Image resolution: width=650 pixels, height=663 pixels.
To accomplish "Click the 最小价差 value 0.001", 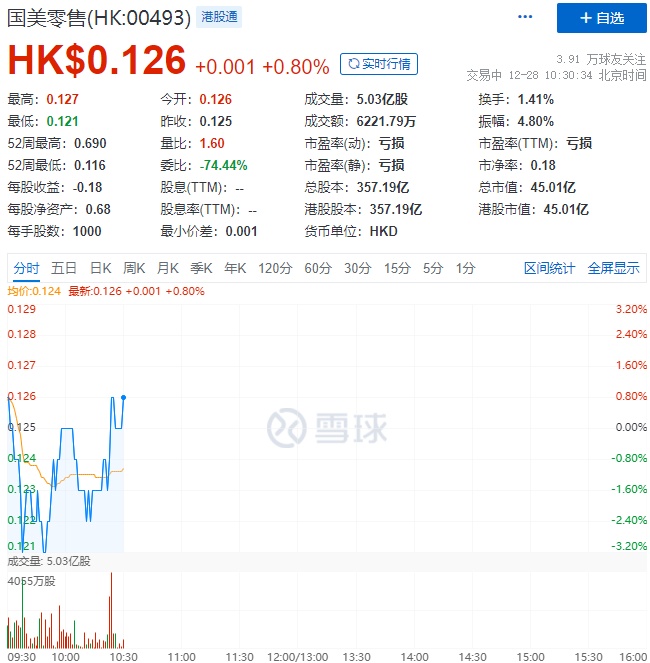I will [241, 231].
